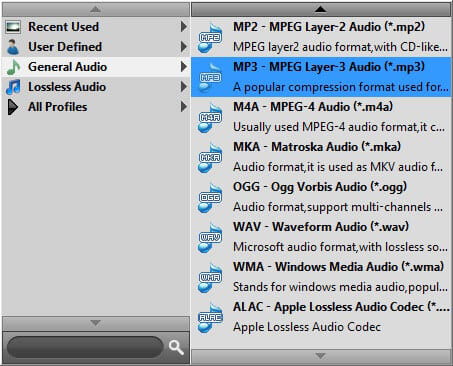The height and width of the screenshot is (366, 453).
Task: Choose ALAC - Apple Lossless Audio Codec
Action: coord(321,317)
